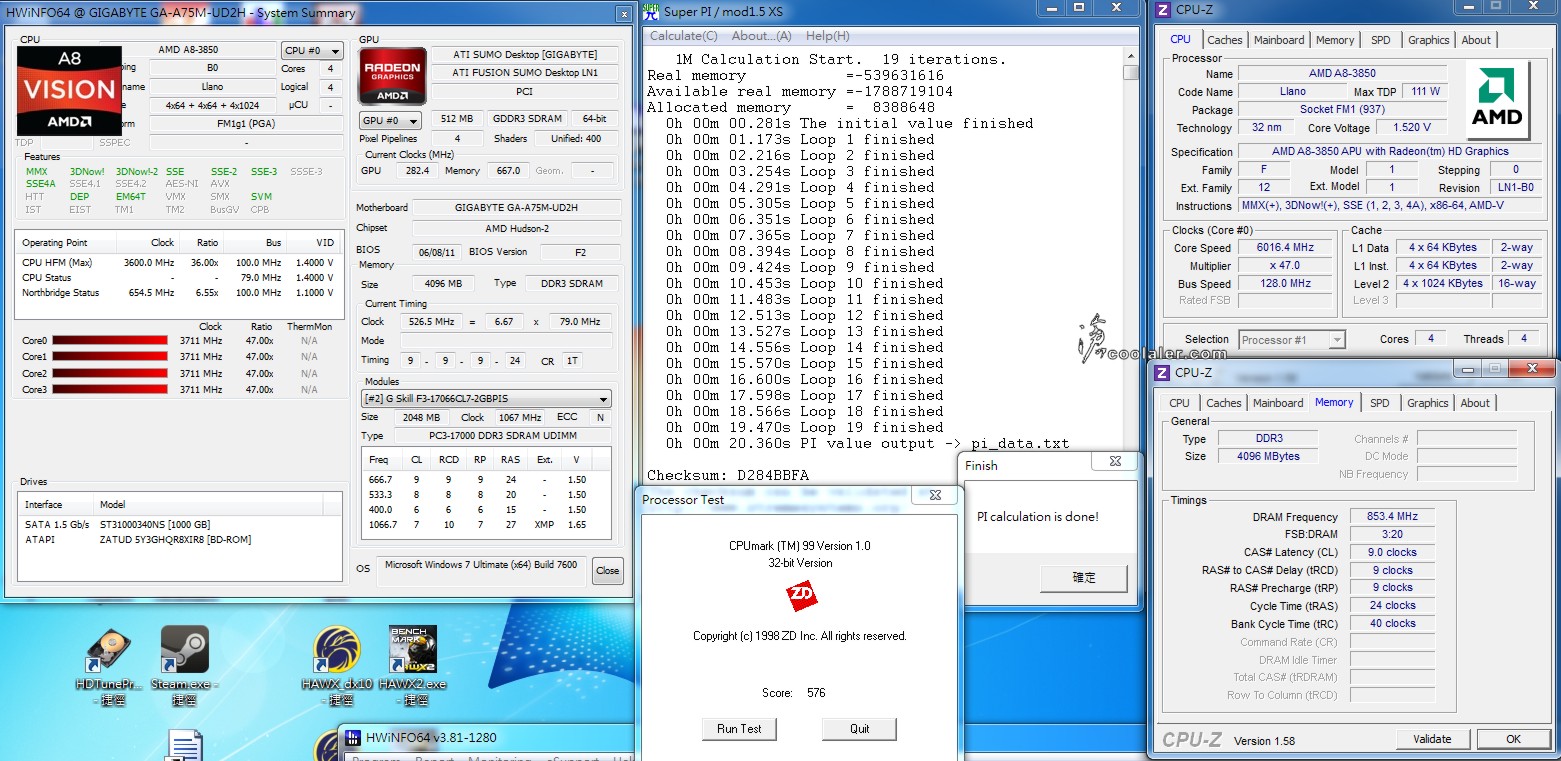The image size is (1561, 761).
Task: Click the CAS# Latency 9.0 clocks value
Action: [x=1392, y=552]
